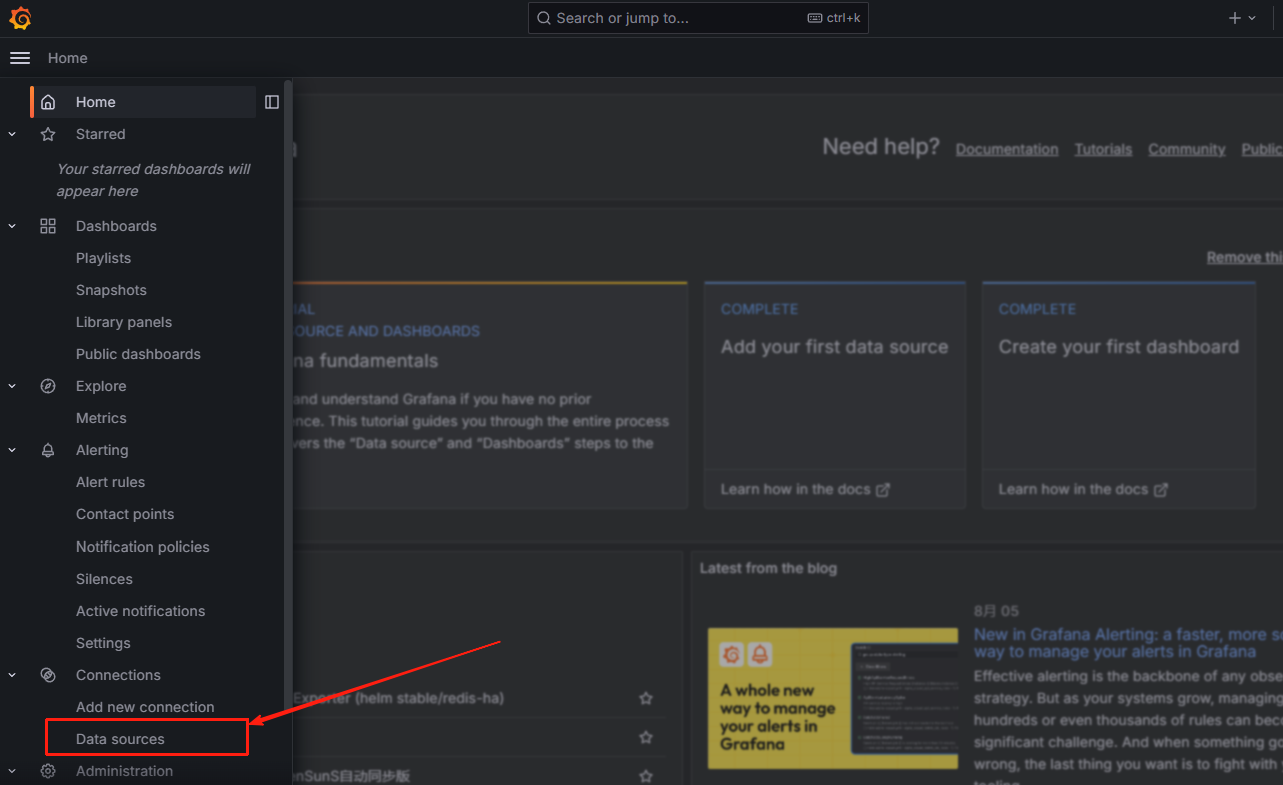Collapse the Starred section chevron

12,134
